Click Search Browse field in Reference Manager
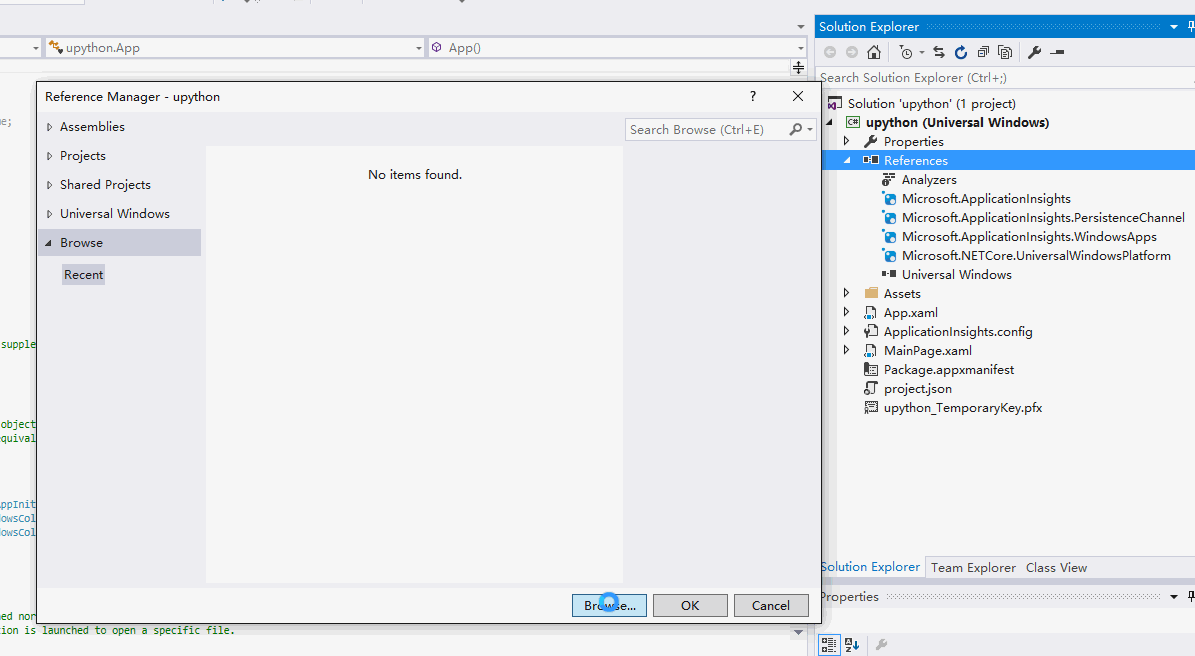 click(x=706, y=130)
